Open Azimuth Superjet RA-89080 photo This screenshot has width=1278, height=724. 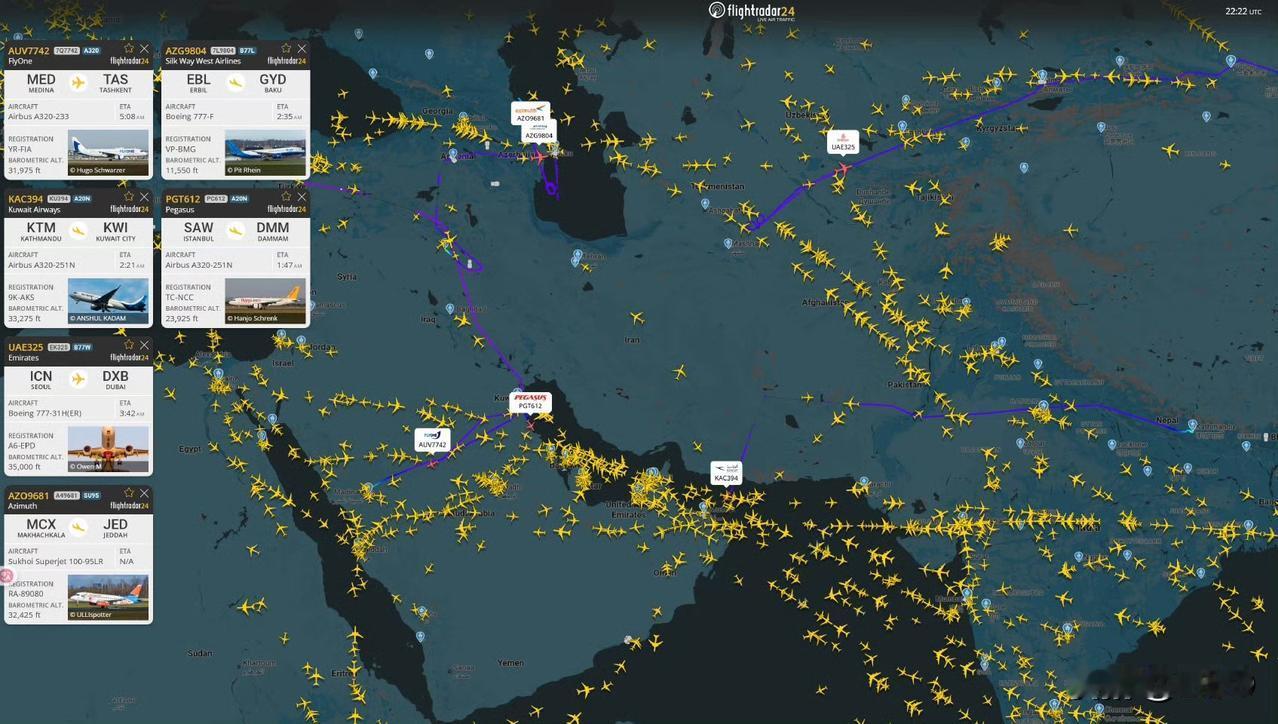(108, 597)
